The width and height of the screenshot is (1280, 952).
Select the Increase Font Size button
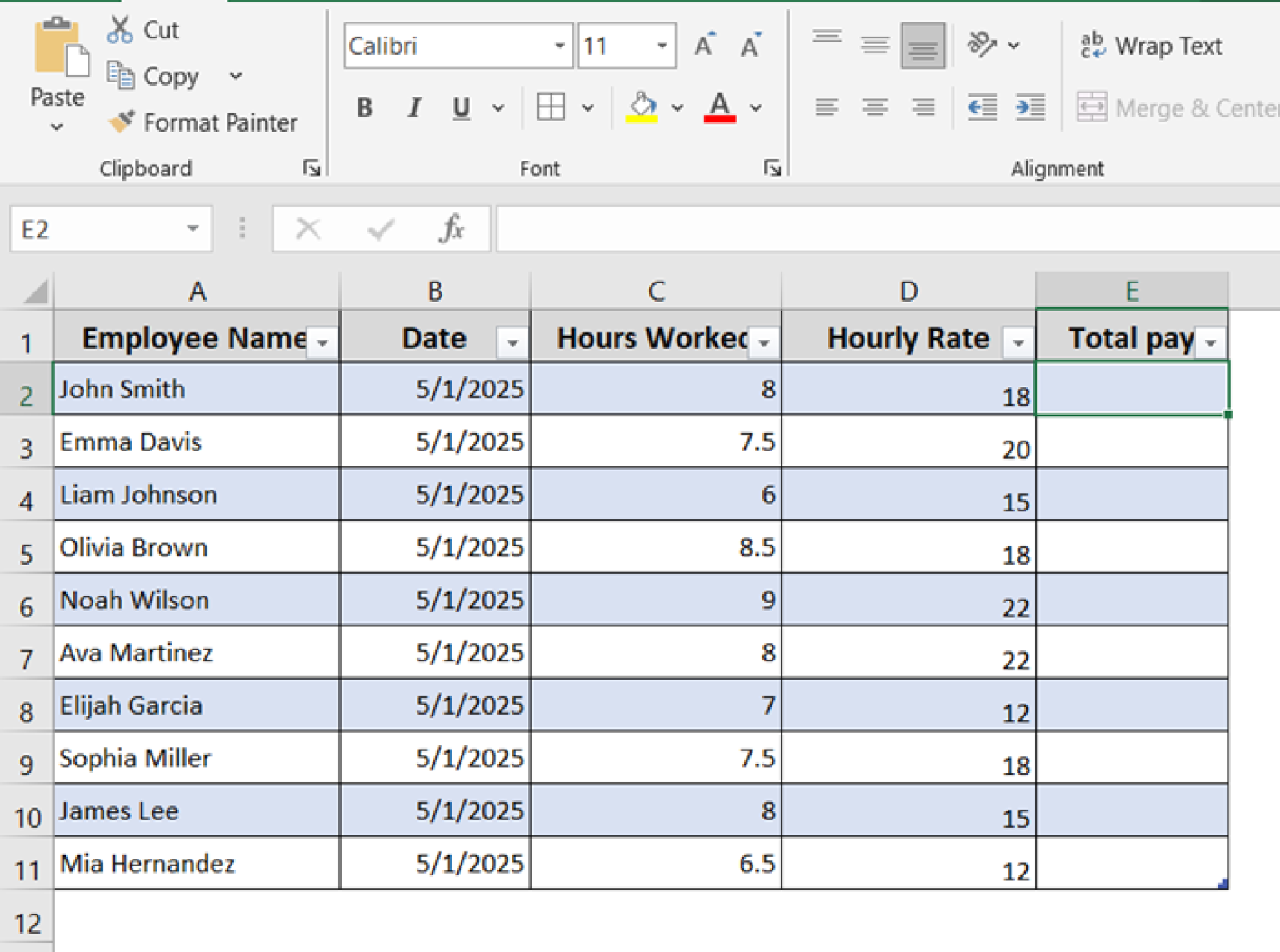(702, 46)
